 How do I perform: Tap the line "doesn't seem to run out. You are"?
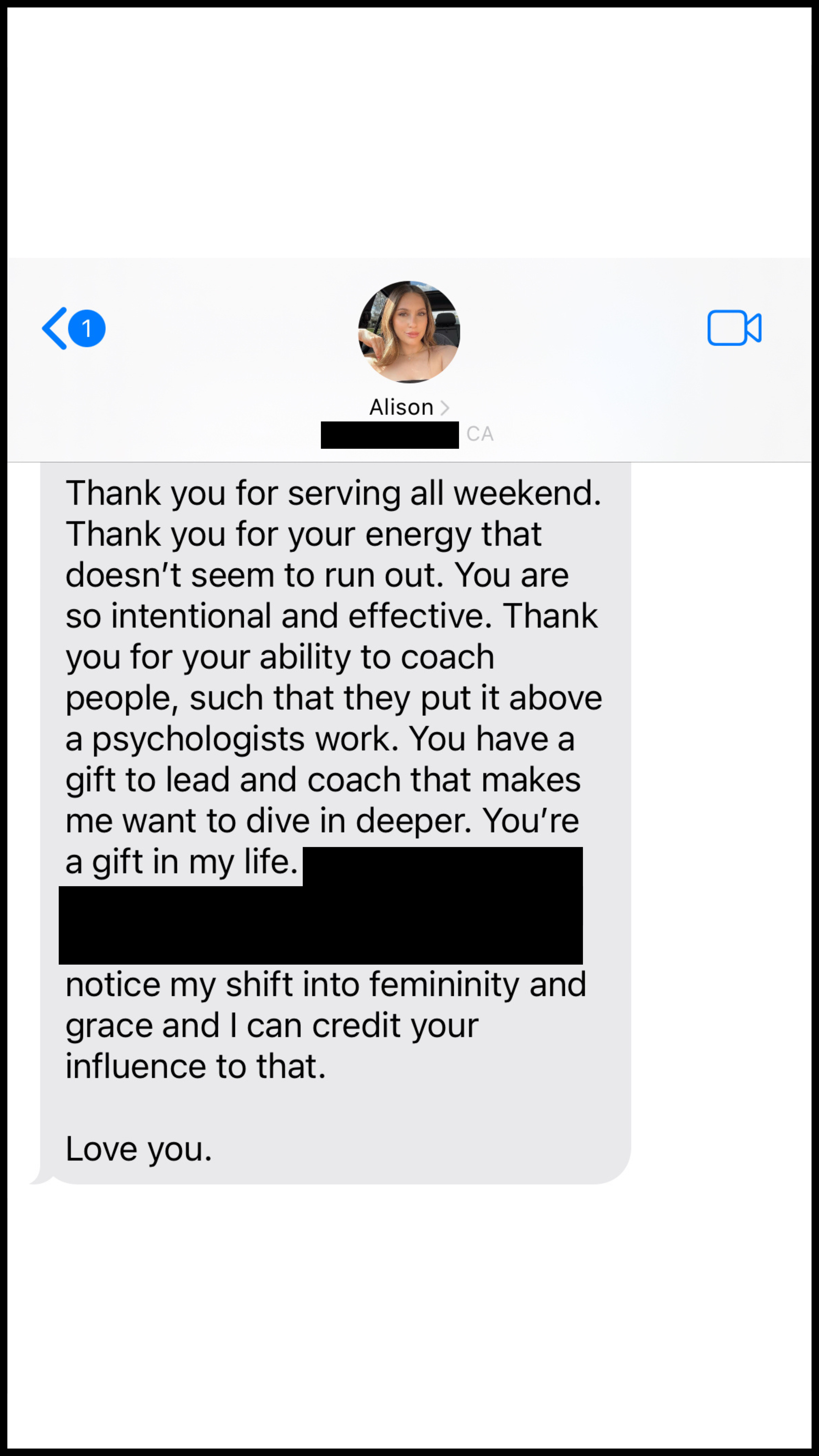317,575
